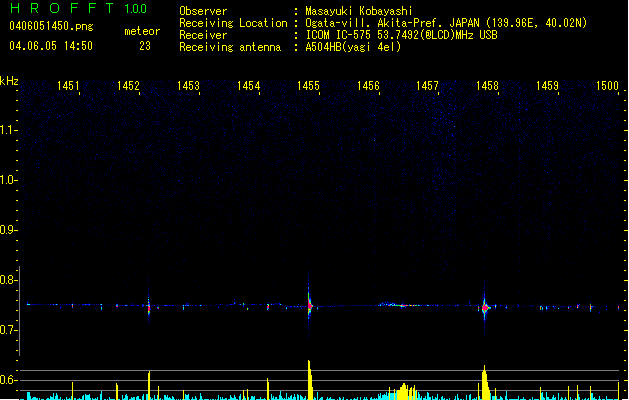The width and height of the screenshot is (629, 400).
Task: Click the strong meteor echo at 1455
Action: point(309,306)
